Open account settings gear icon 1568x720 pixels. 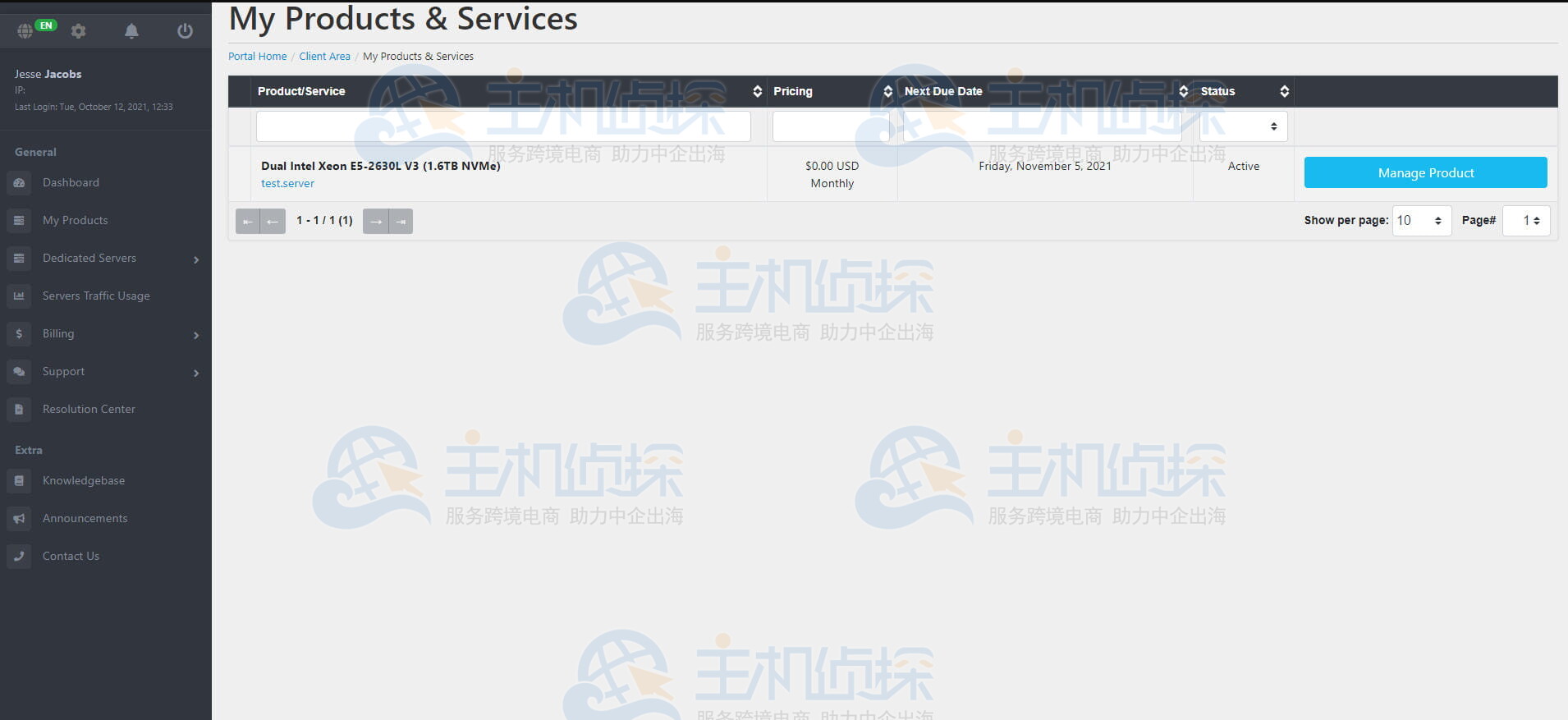(x=78, y=30)
